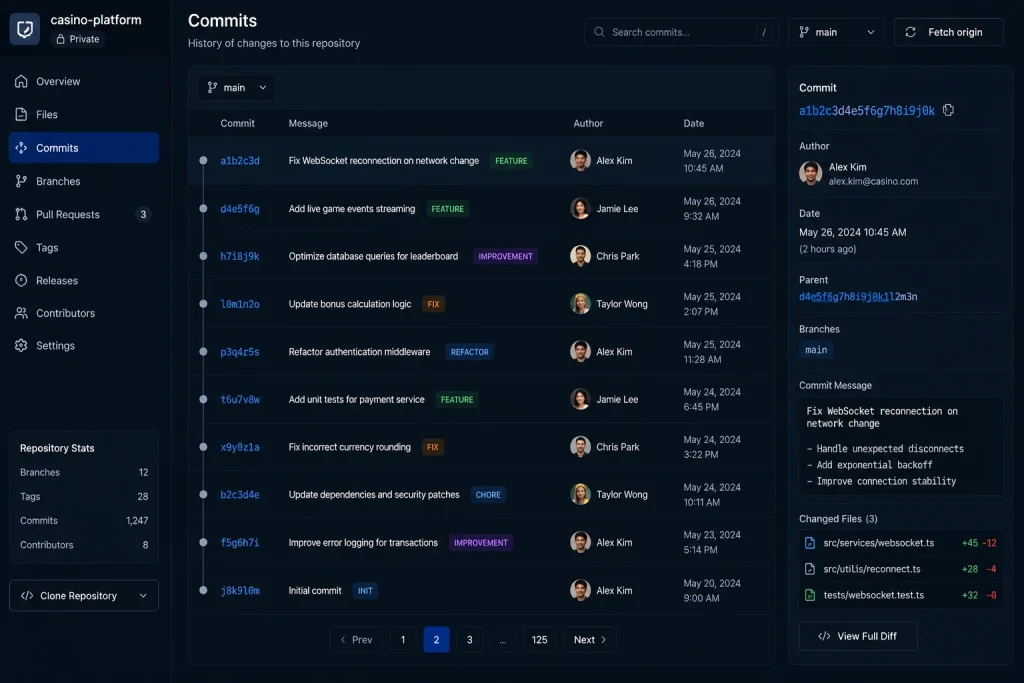Click the magnifier icon in commit search
The width and height of the screenshot is (1024, 683).
click(x=599, y=32)
